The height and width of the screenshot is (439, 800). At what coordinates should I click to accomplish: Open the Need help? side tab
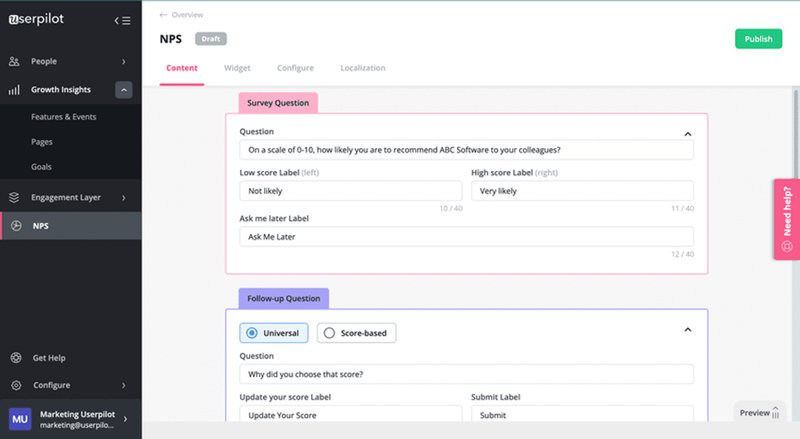[787, 220]
